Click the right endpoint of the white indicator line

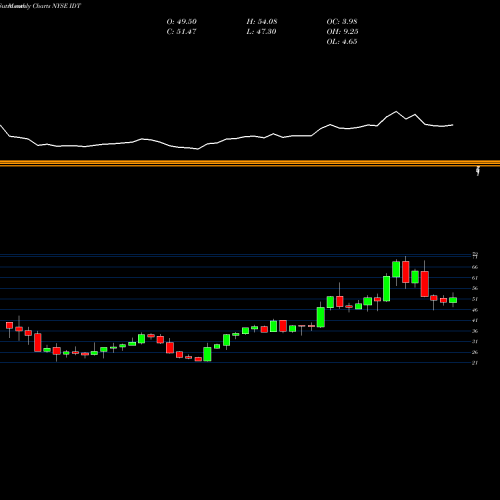[453, 125]
